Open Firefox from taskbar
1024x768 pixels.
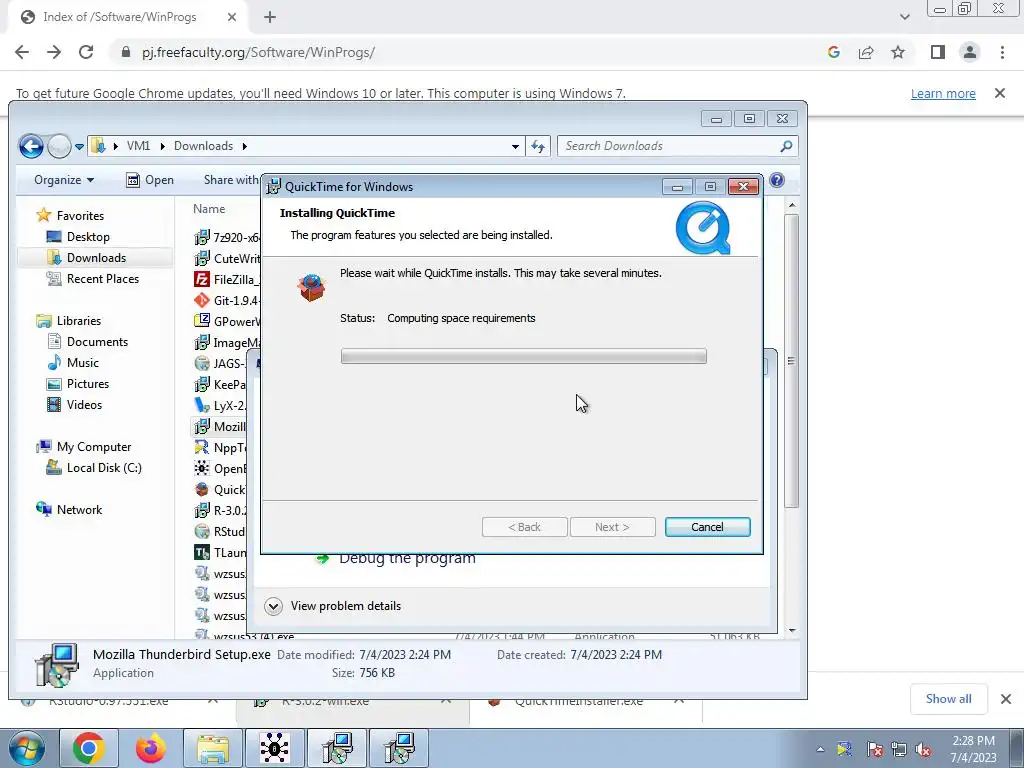(x=150, y=748)
